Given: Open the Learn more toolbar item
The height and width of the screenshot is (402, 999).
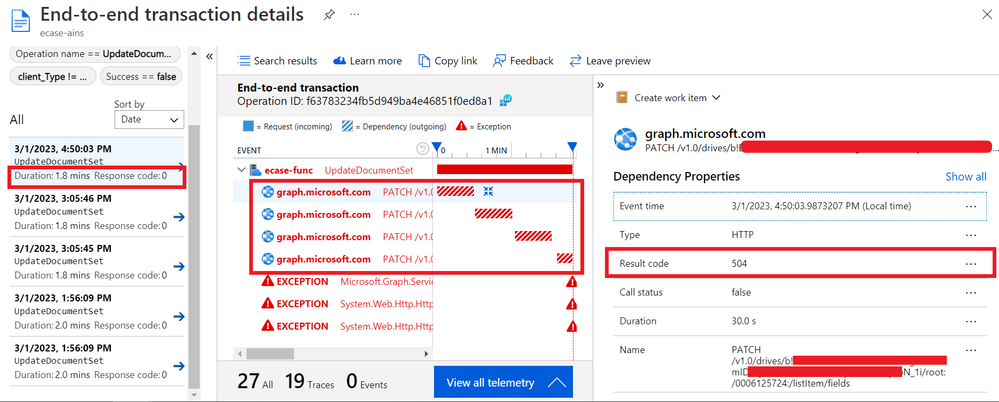Looking at the screenshot, I should [368, 61].
